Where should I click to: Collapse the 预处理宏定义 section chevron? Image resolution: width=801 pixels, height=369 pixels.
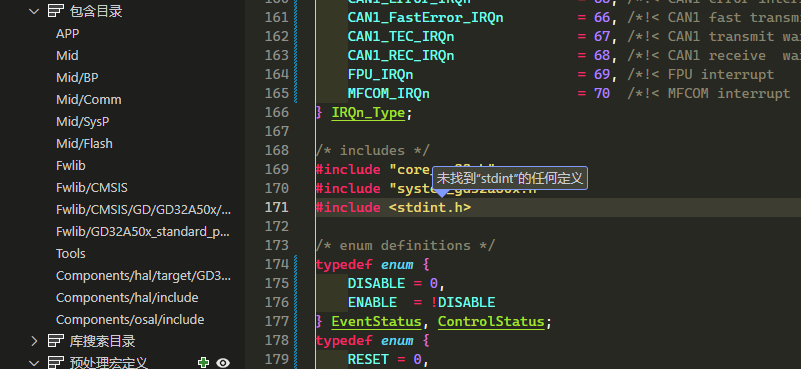pos(34,363)
